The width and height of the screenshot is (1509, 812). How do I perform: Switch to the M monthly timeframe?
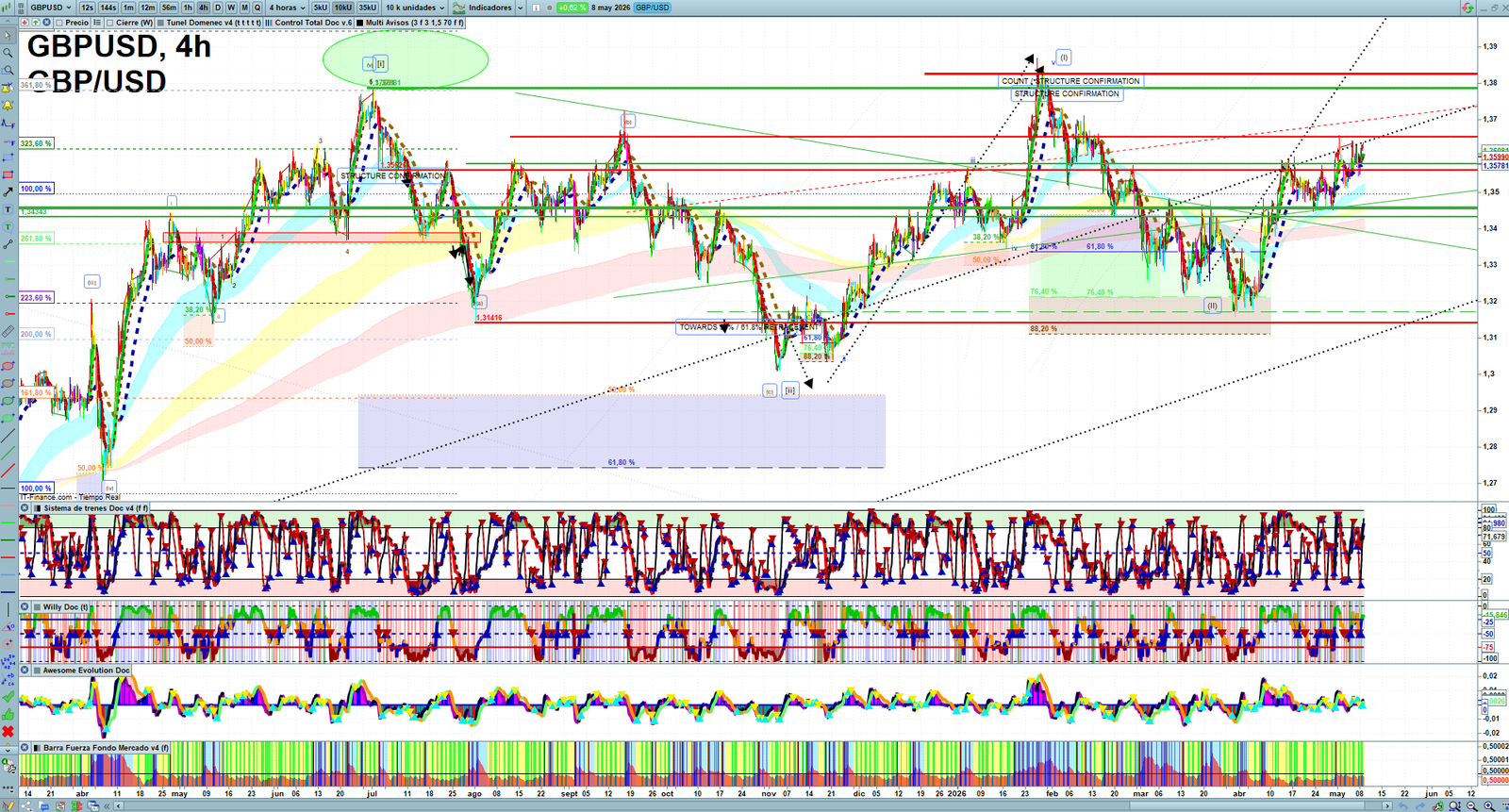(244, 8)
